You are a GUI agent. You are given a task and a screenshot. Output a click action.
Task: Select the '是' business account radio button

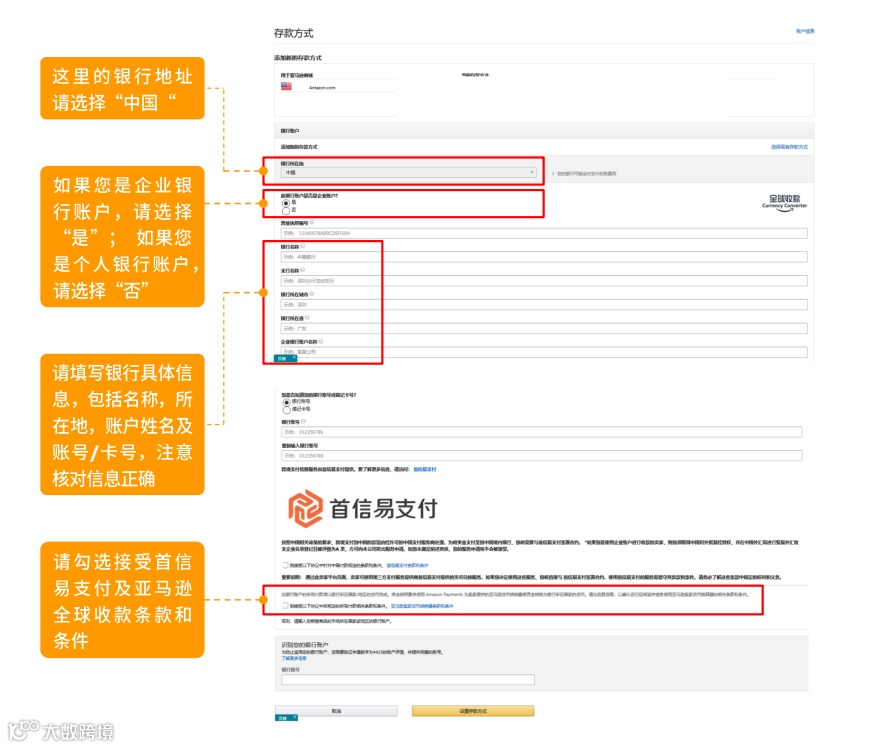pyautogui.click(x=286, y=203)
